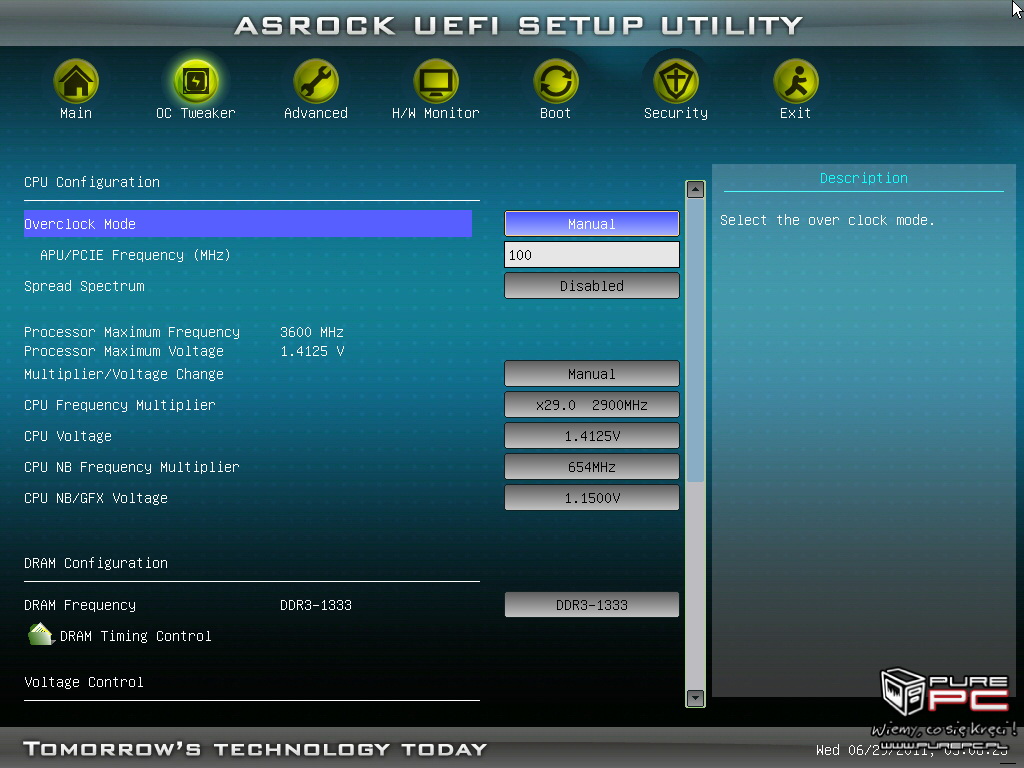Screen dimensions: 1024x768
Task: Switch to the Main tab label
Action: [76, 113]
